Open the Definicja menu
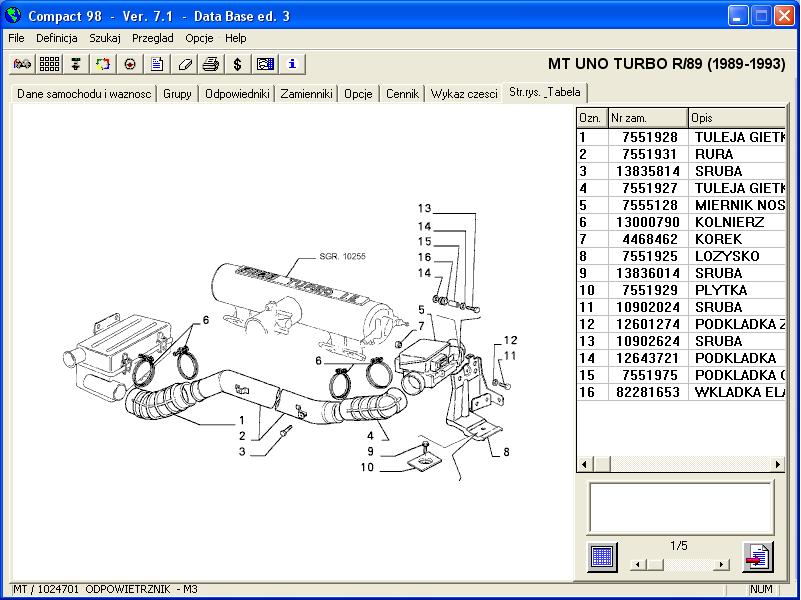Screen dimensions: 801x600 pyautogui.click(x=57, y=38)
